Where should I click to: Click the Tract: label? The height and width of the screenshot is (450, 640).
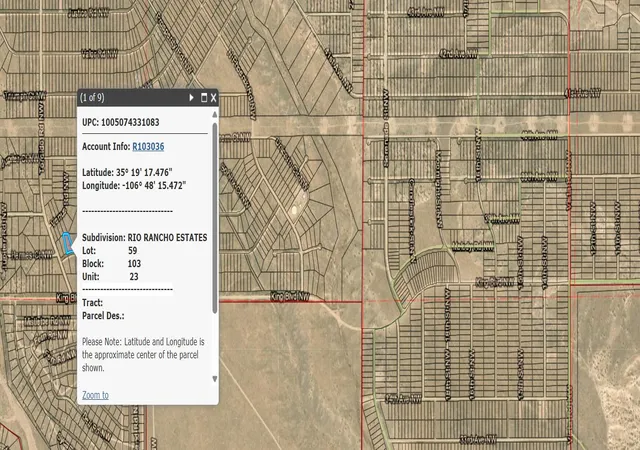tap(93, 303)
